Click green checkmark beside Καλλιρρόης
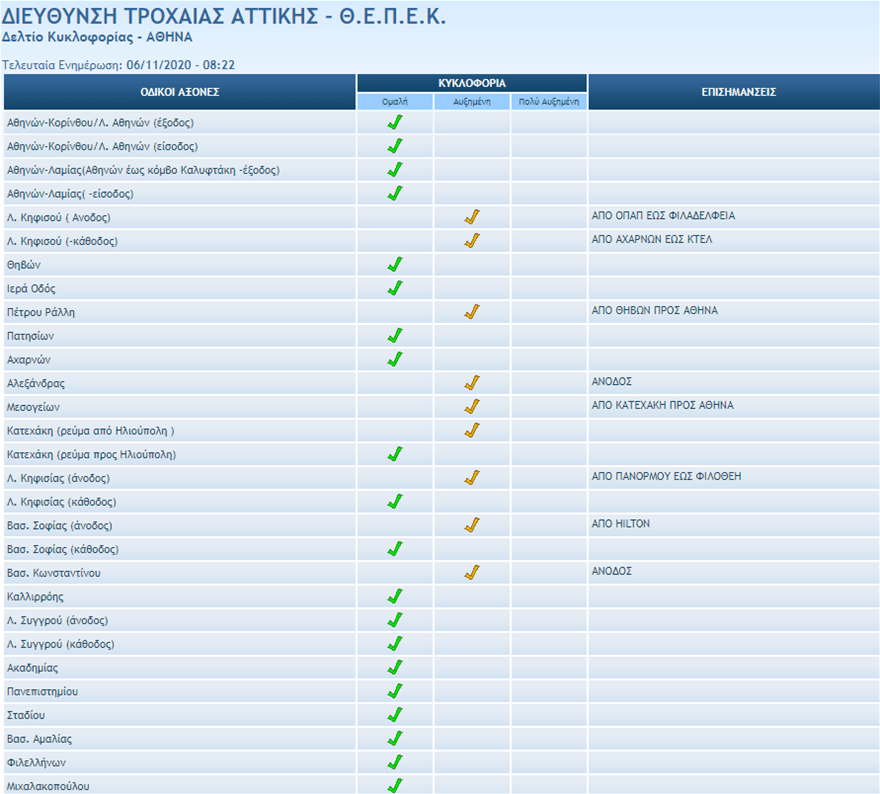Viewport: 880px width, 794px height. (395, 597)
